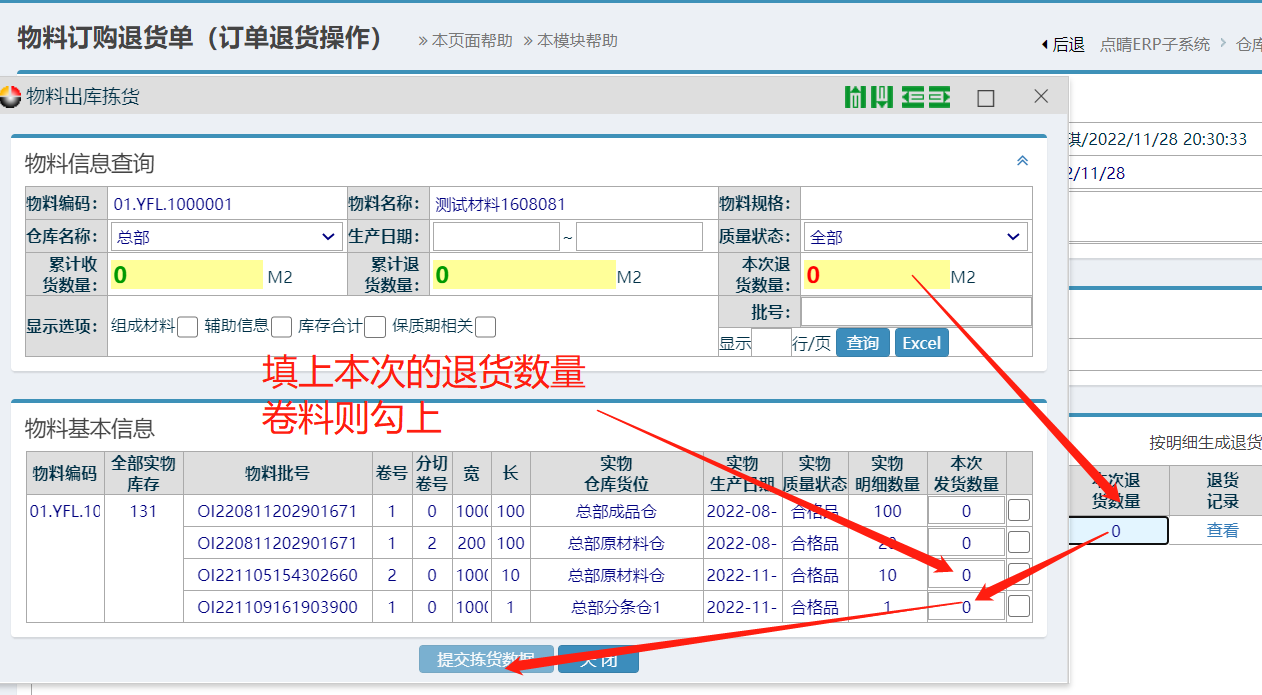Open 本页面帮助 link
This screenshot has height=695, width=1262.
click(x=465, y=41)
